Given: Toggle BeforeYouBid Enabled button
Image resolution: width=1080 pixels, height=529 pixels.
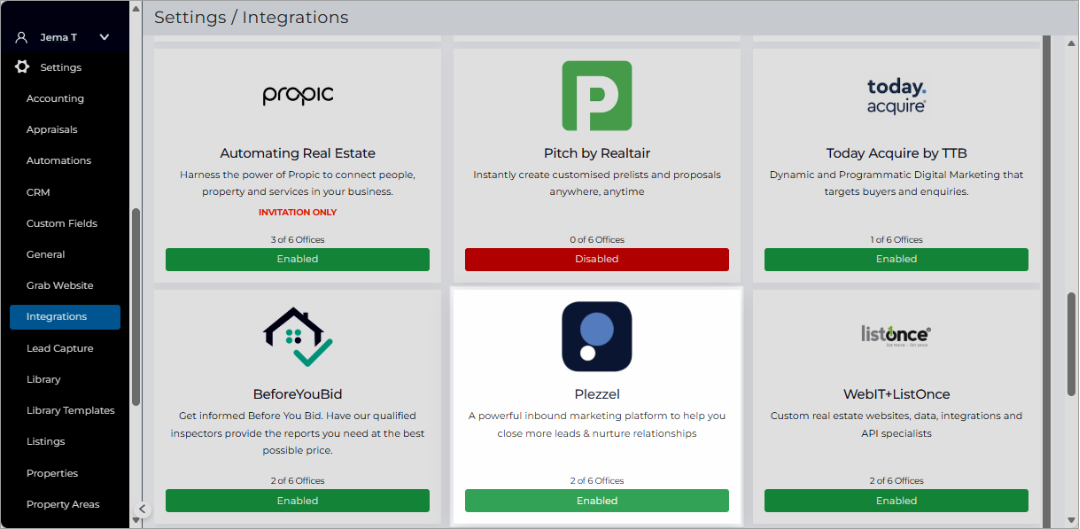Looking at the screenshot, I should 298,501.
